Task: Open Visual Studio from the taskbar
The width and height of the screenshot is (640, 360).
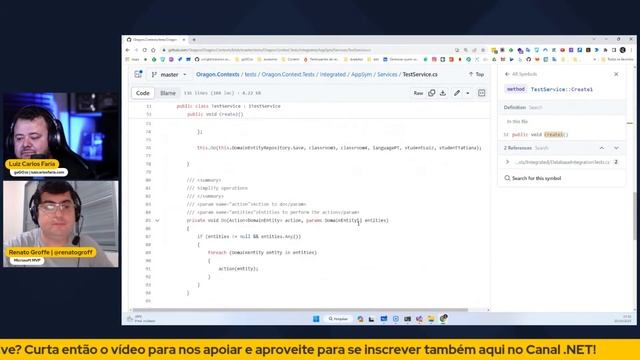Action: pos(419,319)
